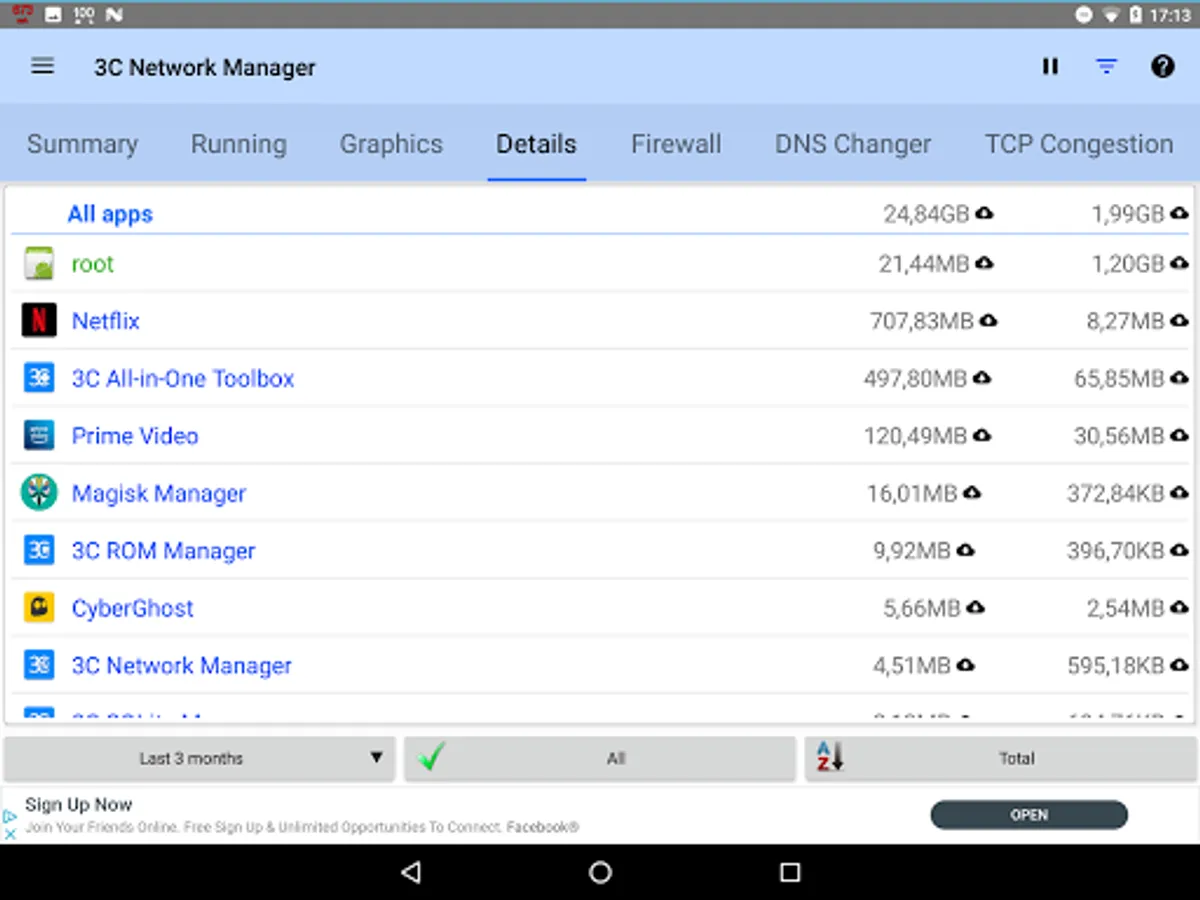Tap the Sign Up Now ad headline
Image resolution: width=1200 pixels, height=900 pixels.
pyautogui.click(x=79, y=804)
